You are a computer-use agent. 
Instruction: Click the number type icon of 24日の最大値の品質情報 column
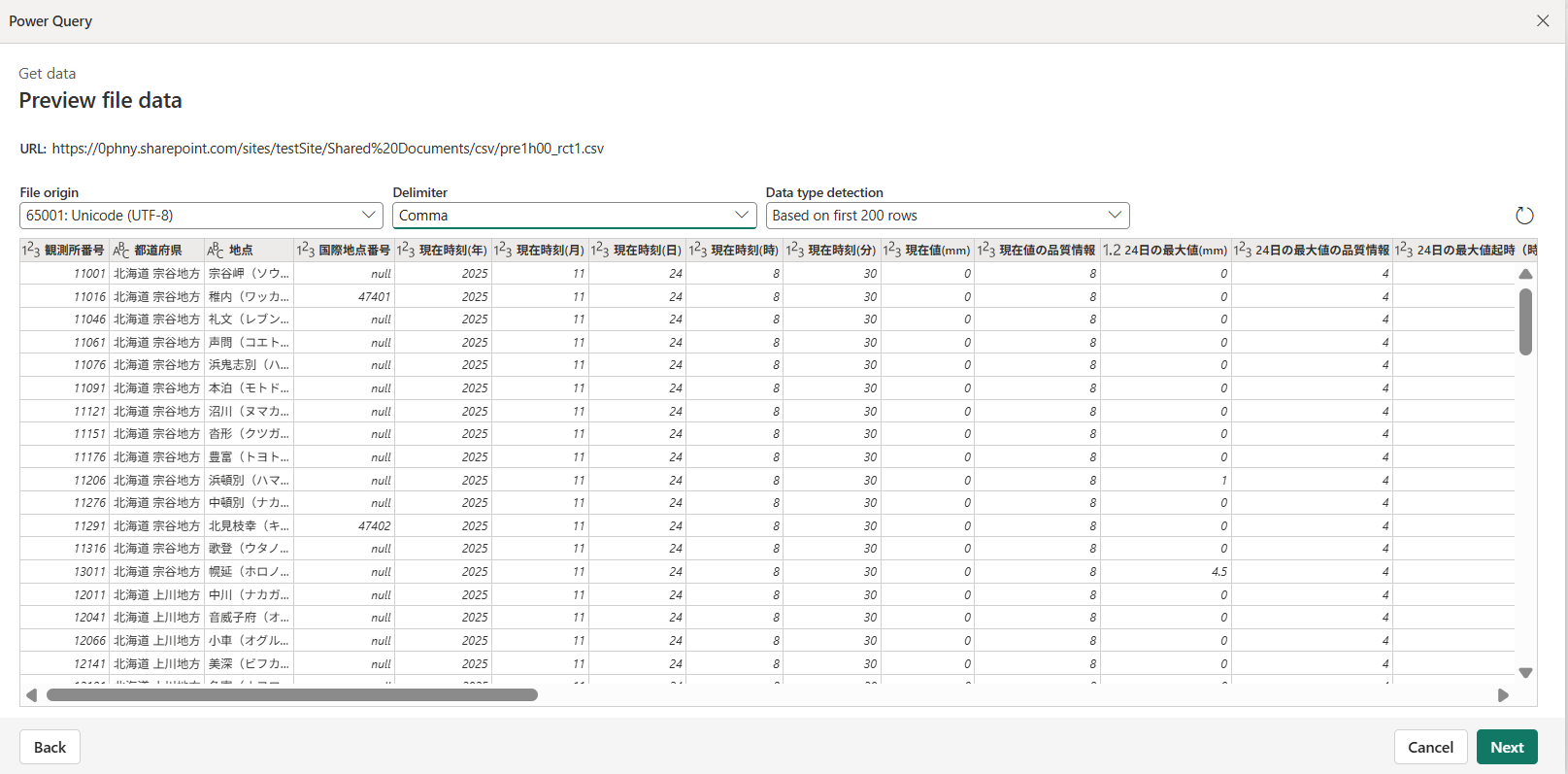coord(1243,251)
